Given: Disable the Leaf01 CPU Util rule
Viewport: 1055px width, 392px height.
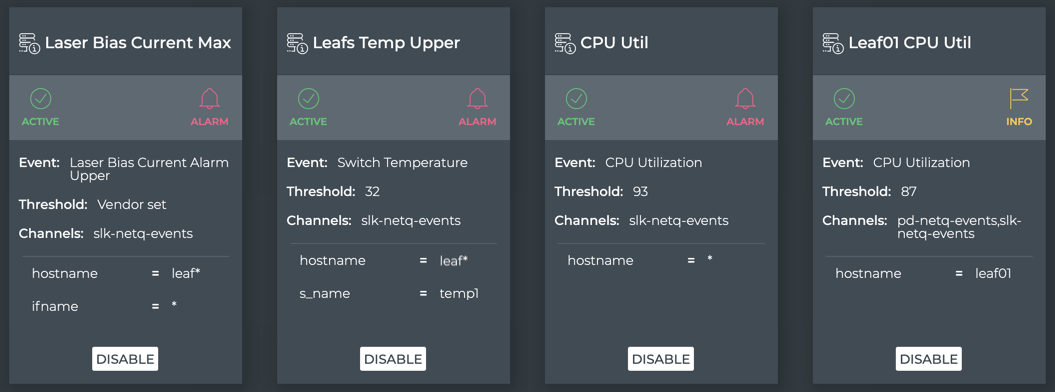Looking at the screenshot, I should pyautogui.click(x=929, y=359).
